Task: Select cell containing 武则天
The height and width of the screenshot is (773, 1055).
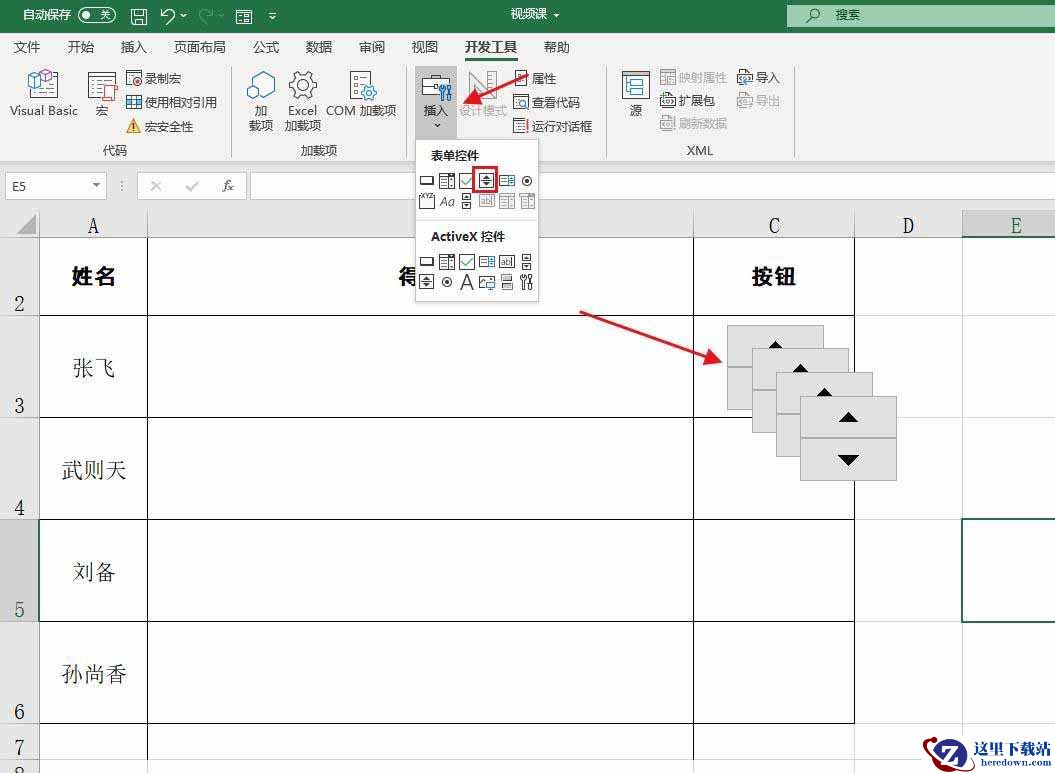Action: tap(94, 469)
